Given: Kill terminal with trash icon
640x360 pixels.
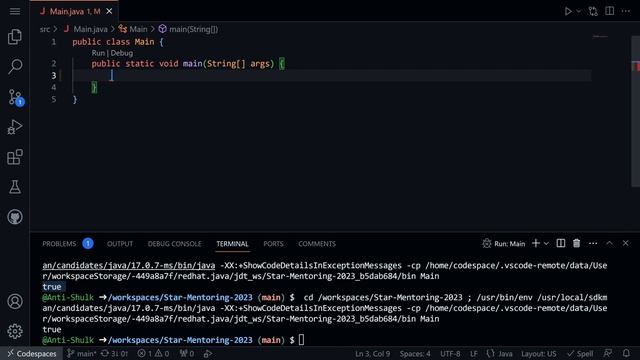Looking at the screenshot, I should click(x=576, y=243).
